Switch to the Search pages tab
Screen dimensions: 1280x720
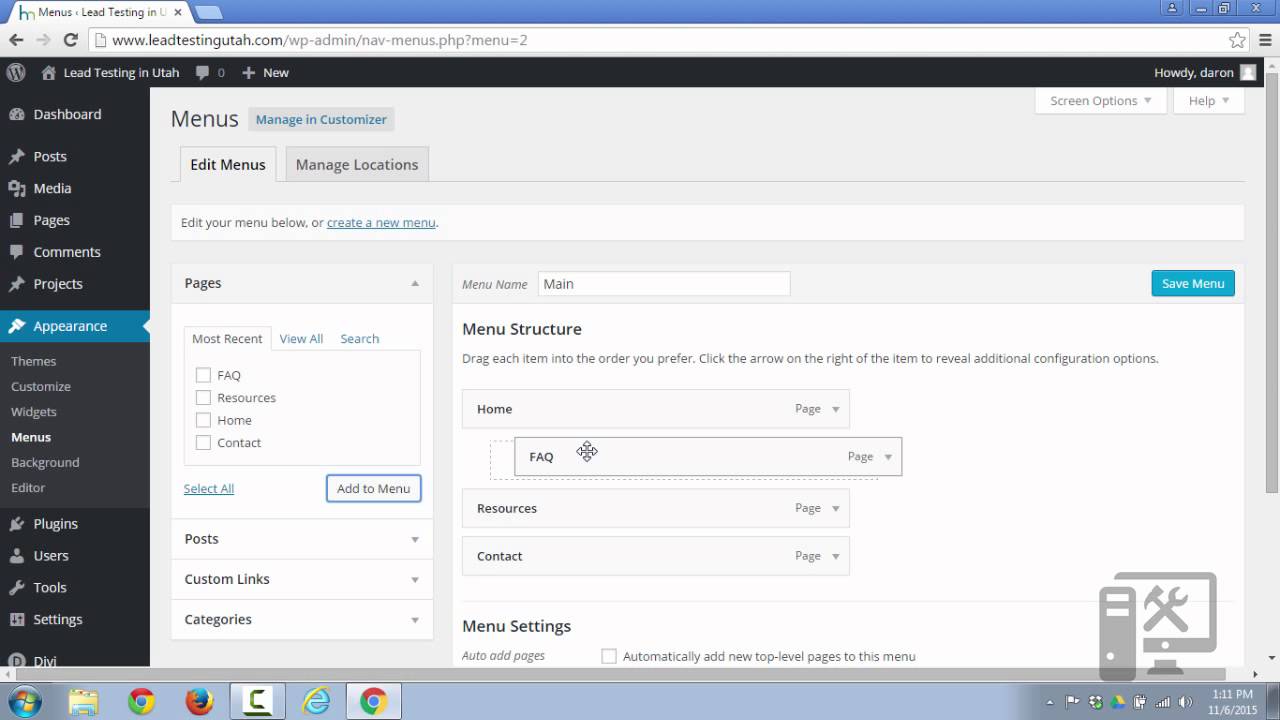click(x=359, y=338)
